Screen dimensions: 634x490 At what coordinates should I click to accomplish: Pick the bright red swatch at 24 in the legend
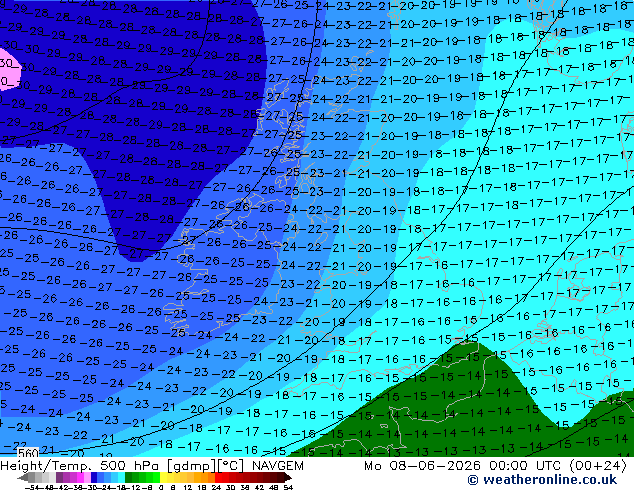tap(218, 477)
